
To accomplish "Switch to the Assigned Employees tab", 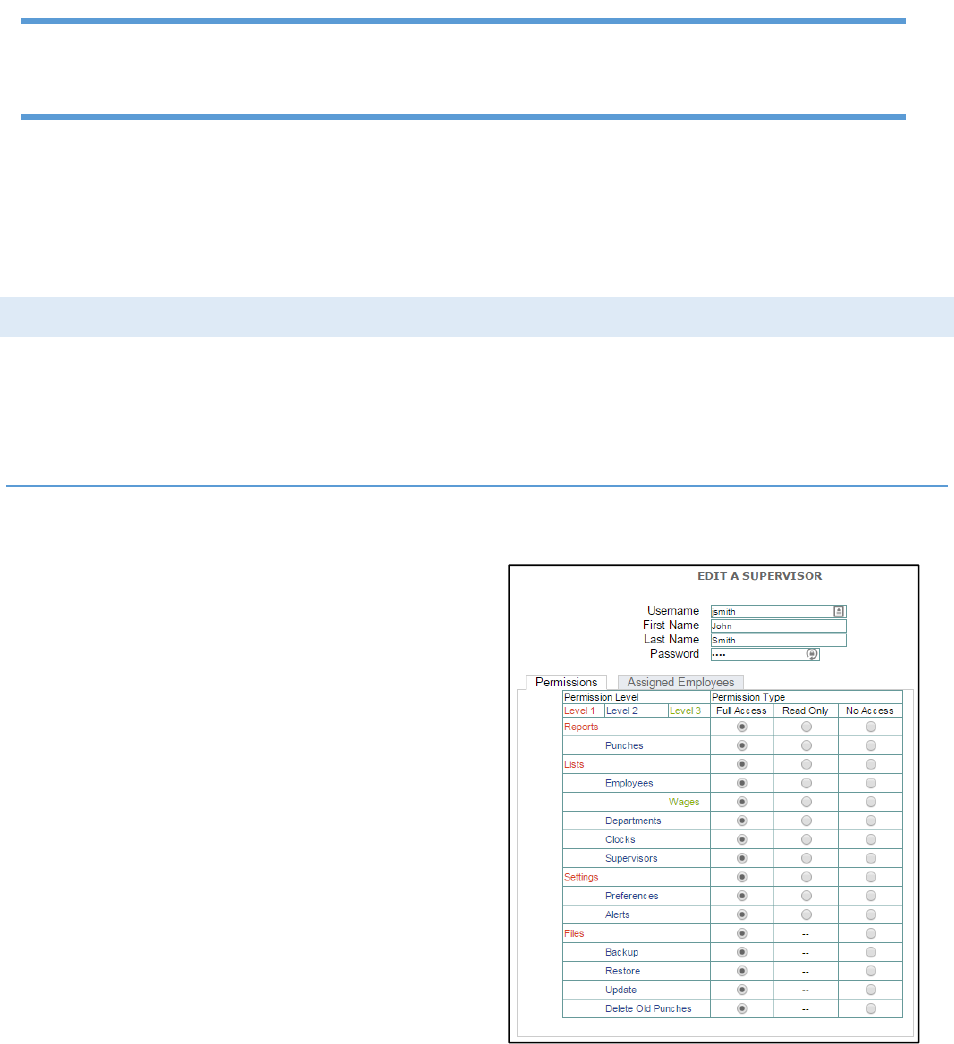I will [680, 682].
